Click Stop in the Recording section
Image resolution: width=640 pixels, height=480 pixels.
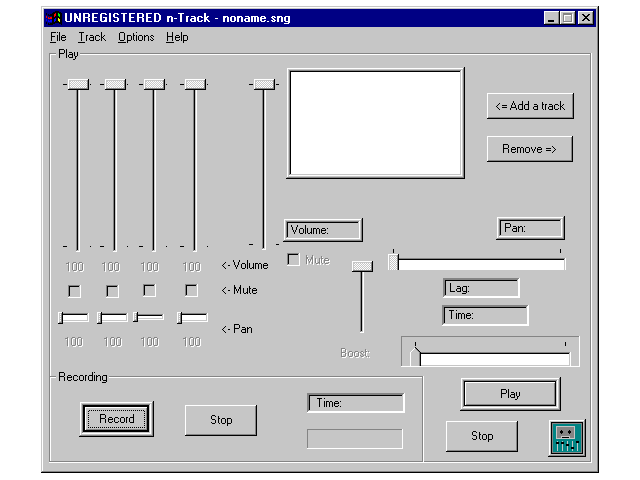coord(221,420)
